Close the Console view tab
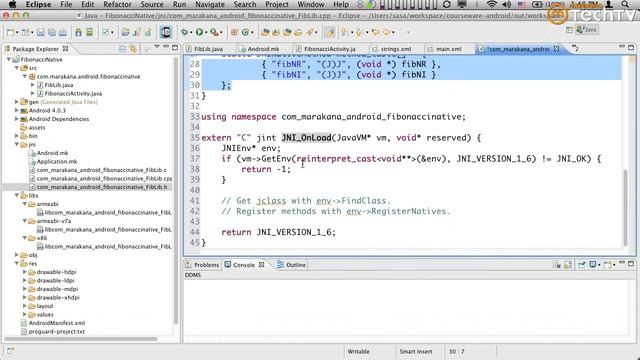The image size is (640, 360). click(262, 265)
